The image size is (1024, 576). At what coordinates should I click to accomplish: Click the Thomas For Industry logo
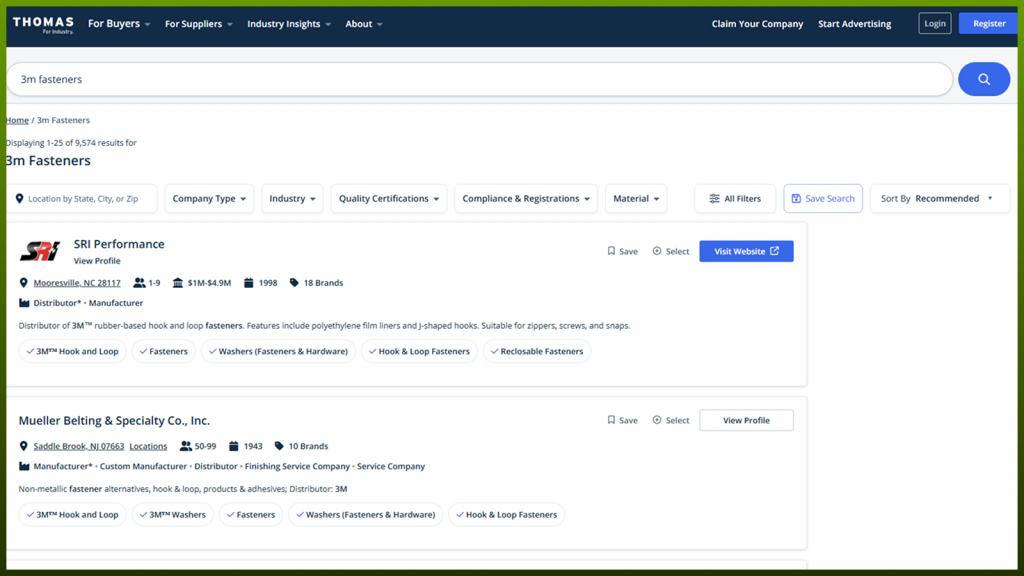pos(43,24)
